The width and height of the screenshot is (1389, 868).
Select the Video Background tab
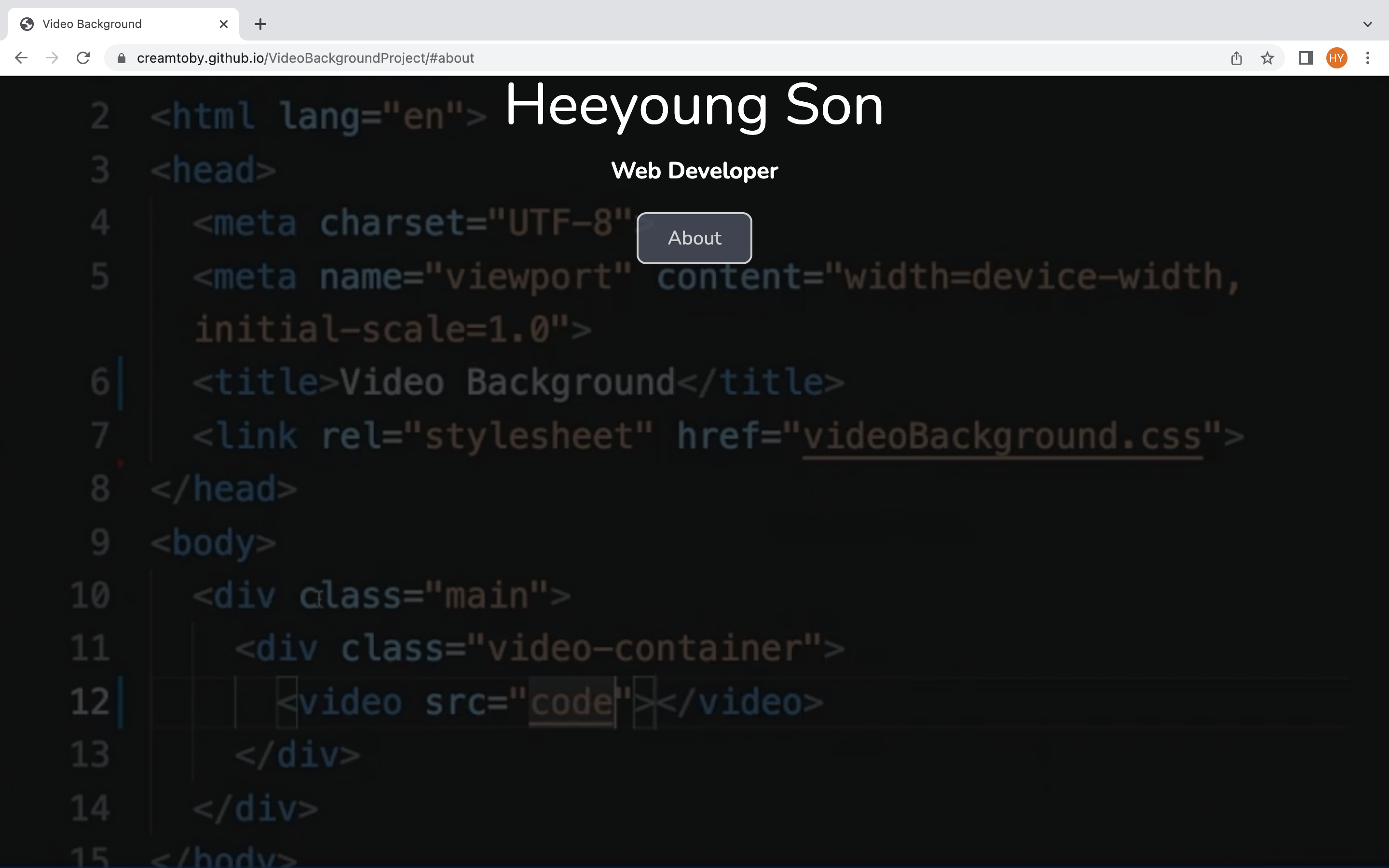click(x=123, y=24)
